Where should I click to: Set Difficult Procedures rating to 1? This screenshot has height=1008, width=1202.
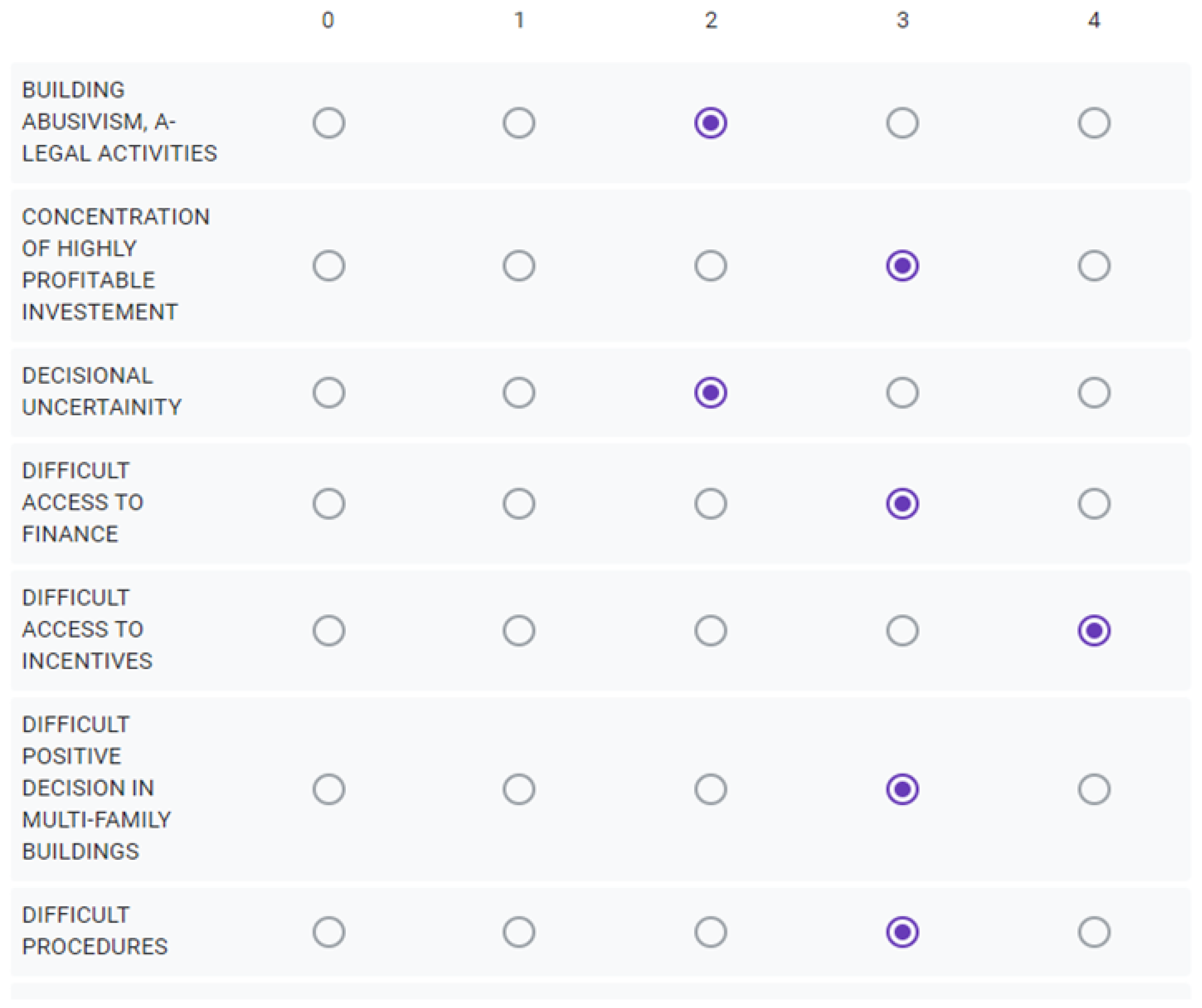point(519,932)
